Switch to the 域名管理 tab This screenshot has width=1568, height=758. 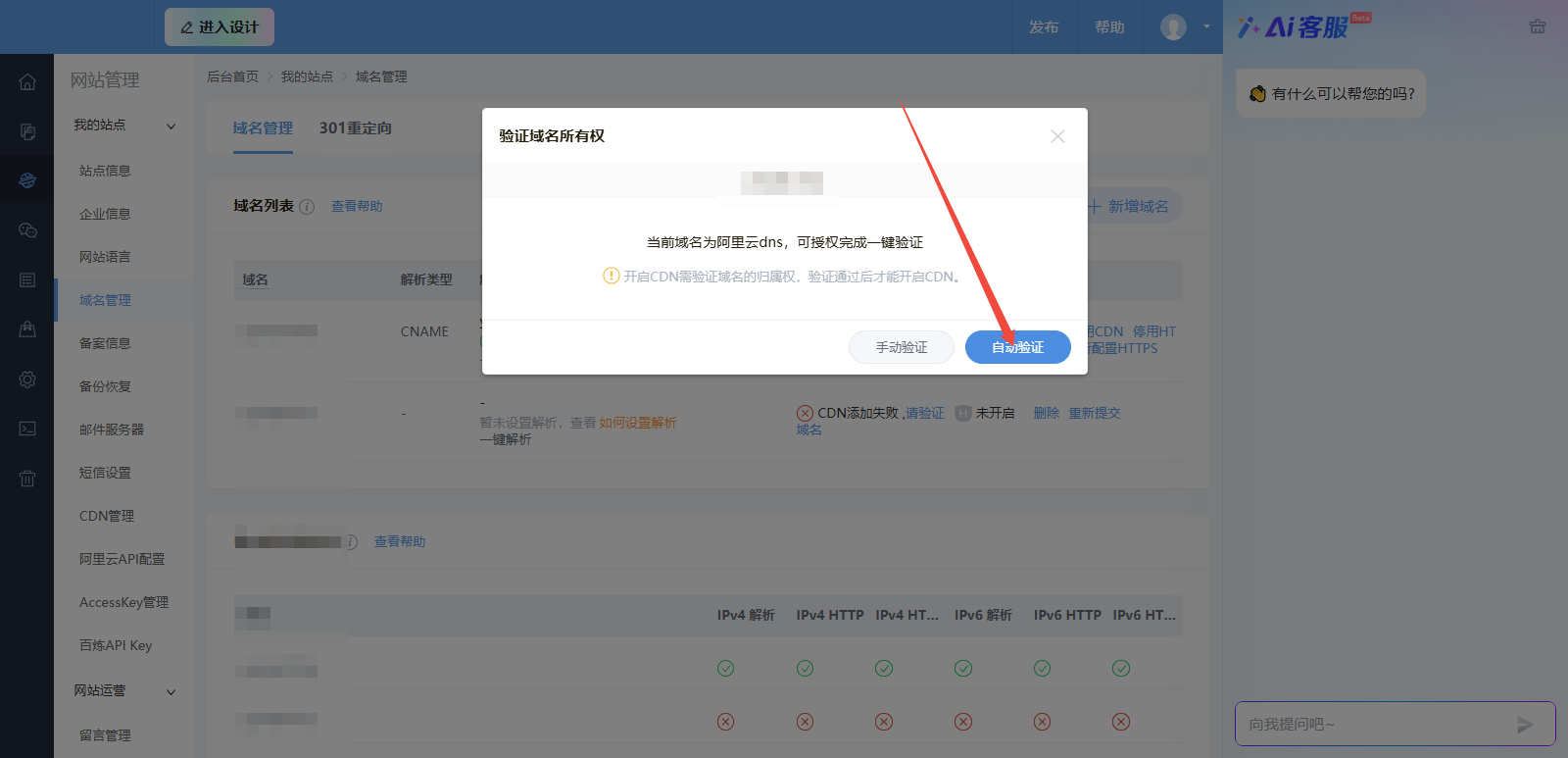(263, 128)
